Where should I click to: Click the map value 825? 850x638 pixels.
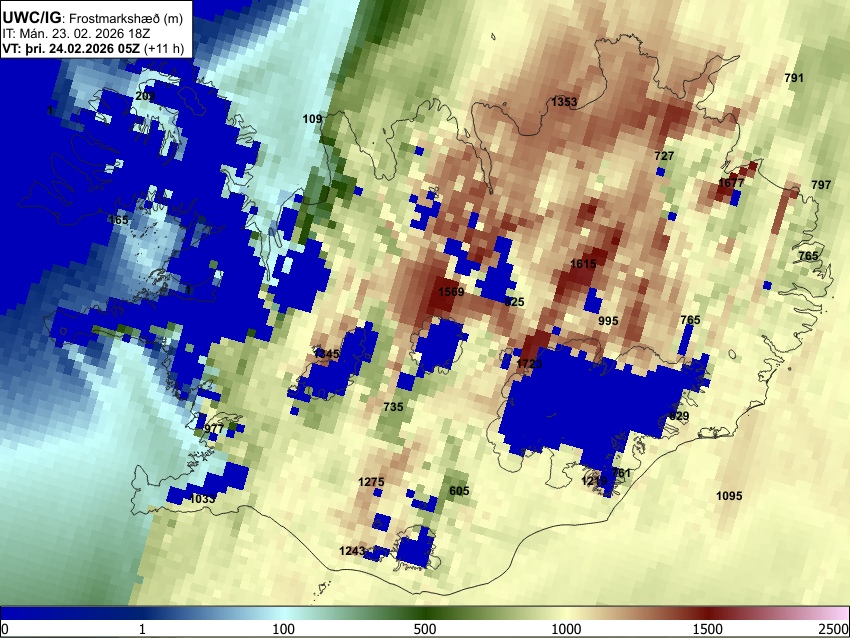point(514,302)
